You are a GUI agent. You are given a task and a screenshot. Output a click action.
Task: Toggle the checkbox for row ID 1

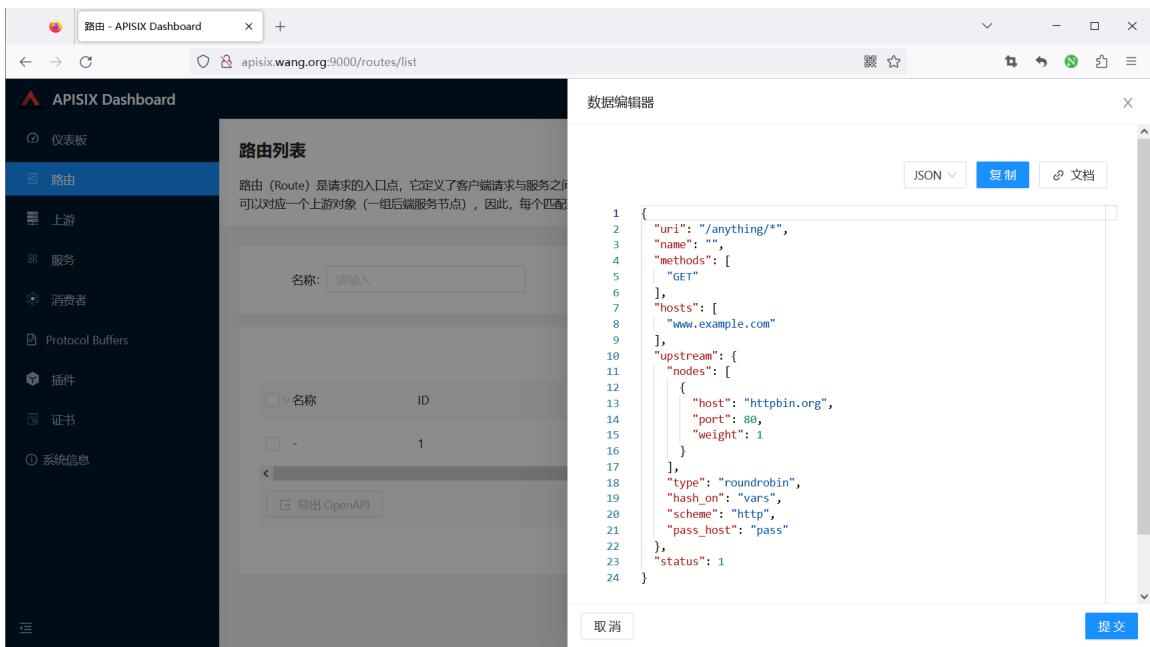(x=272, y=443)
